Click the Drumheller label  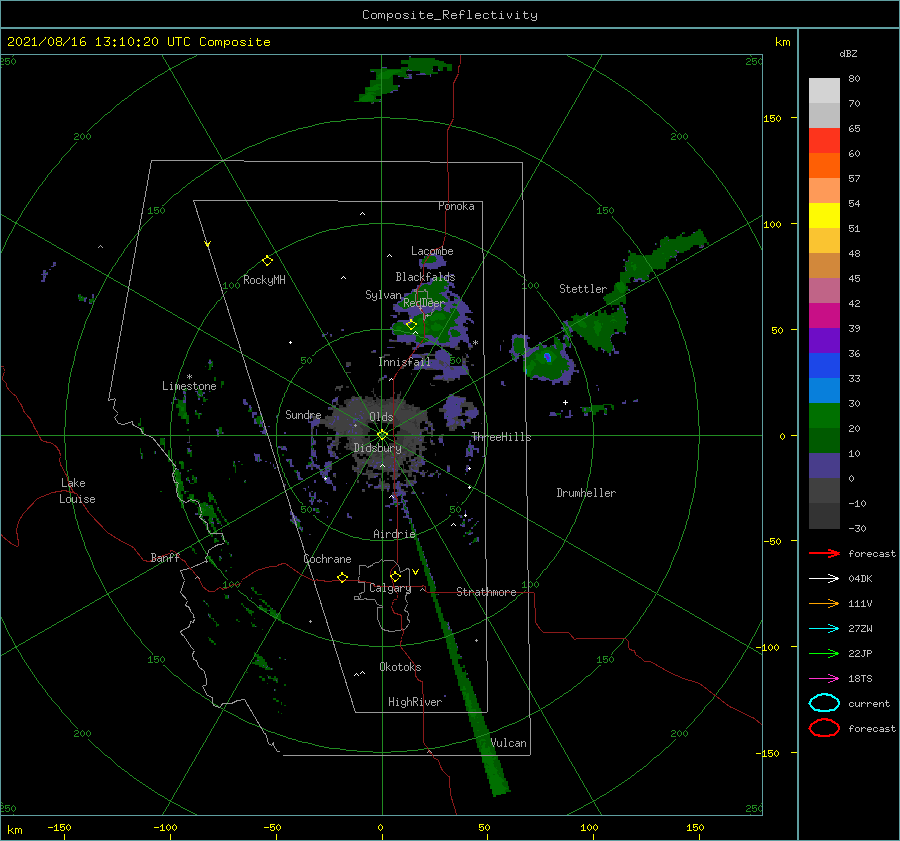click(586, 493)
